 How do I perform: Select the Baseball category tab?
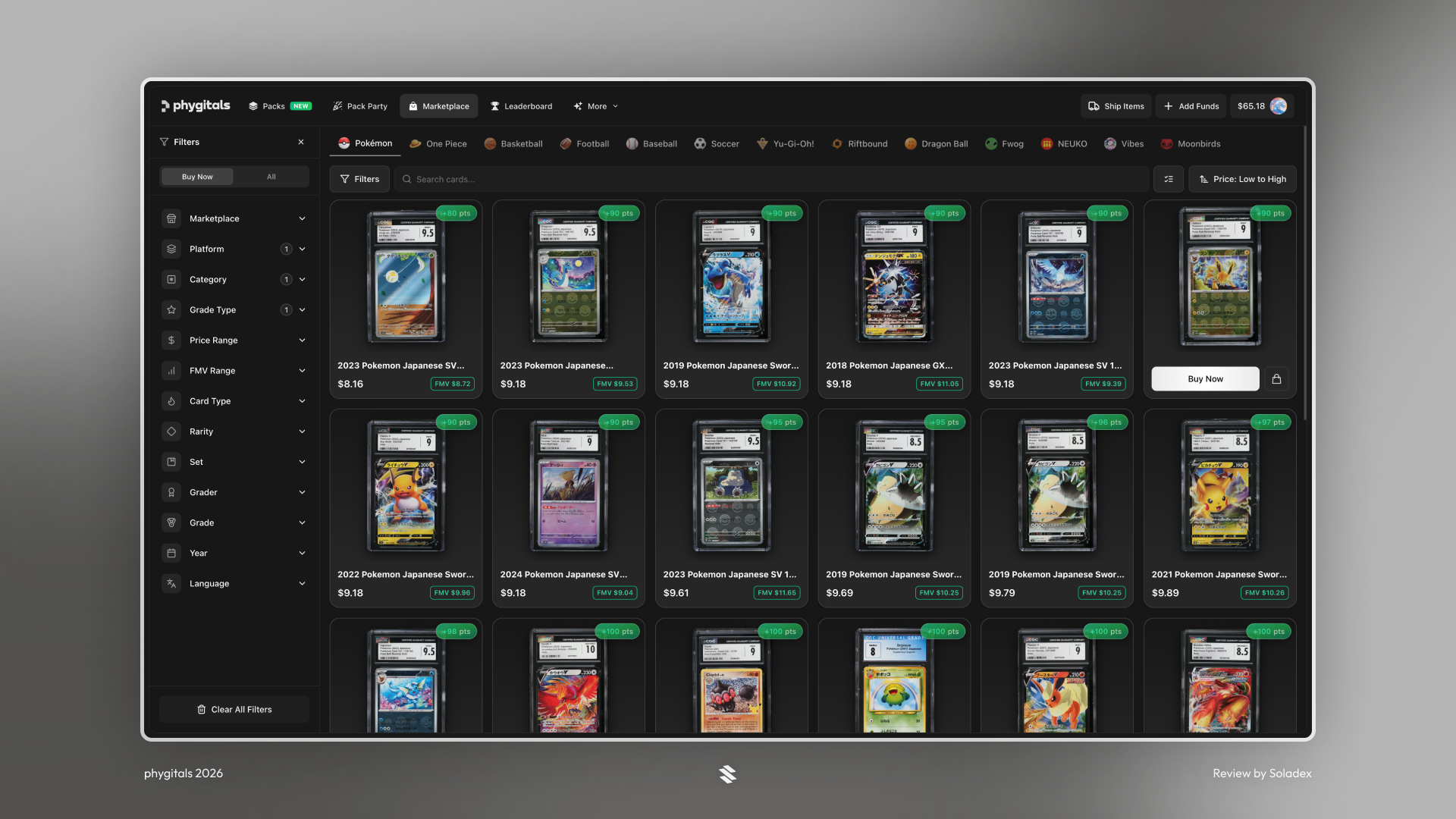[x=652, y=143]
